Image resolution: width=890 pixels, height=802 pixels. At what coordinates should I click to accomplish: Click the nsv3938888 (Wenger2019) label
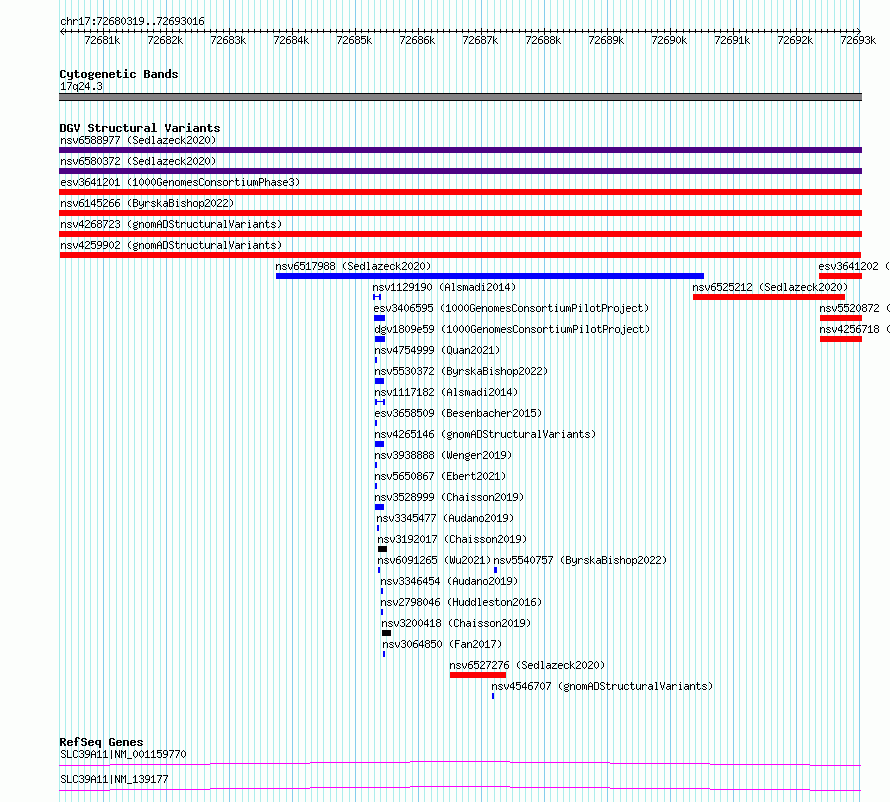pyautogui.click(x=443, y=455)
